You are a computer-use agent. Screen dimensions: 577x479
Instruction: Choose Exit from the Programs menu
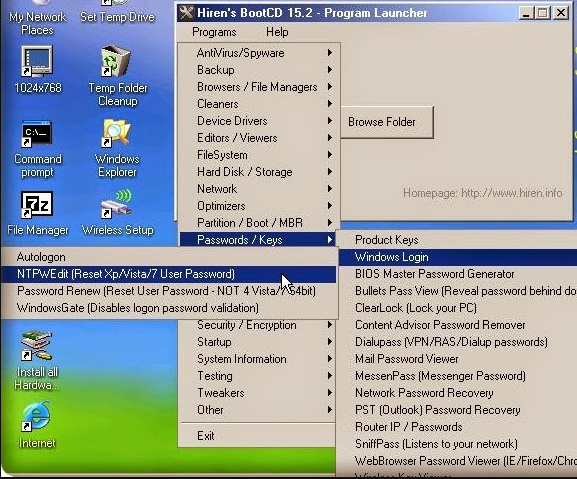[x=258, y=436]
